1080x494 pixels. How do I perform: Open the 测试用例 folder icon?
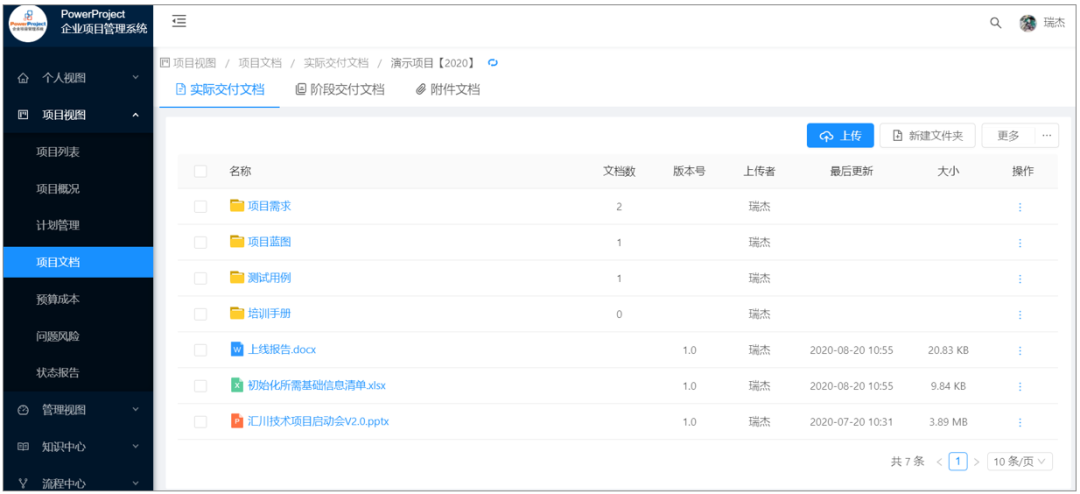(x=237, y=277)
